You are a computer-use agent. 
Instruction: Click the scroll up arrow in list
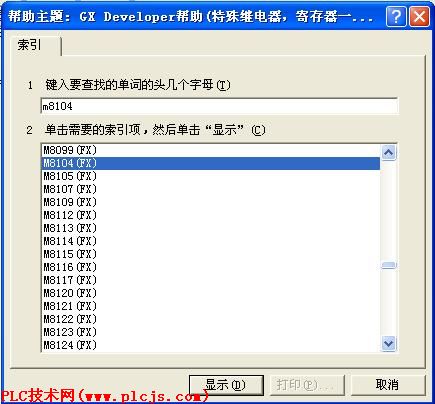click(x=388, y=153)
